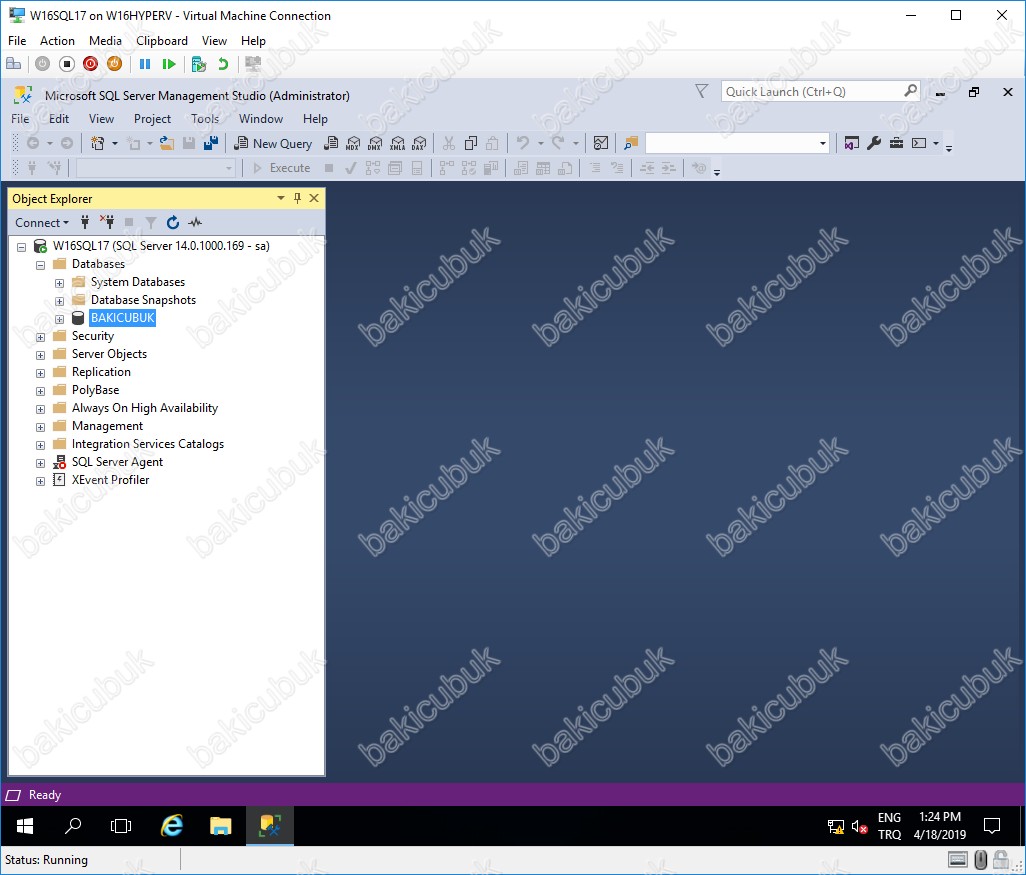Open the Action Center notification icon
The image size is (1026, 875).
point(992,826)
